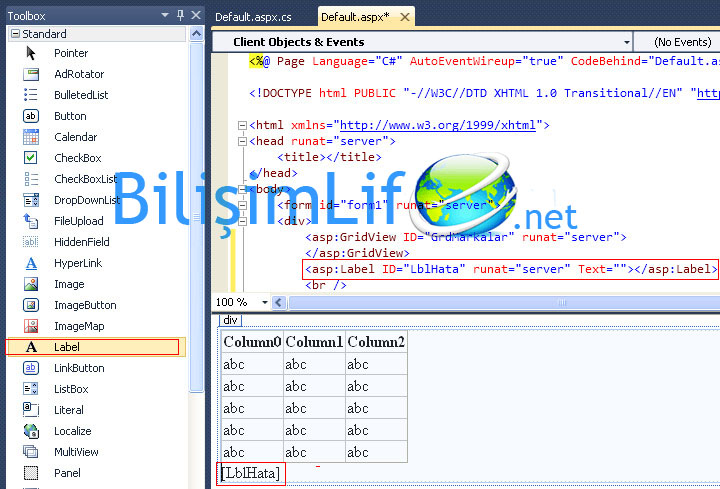
Task: Pick the ImageButton control icon
Action: (x=31, y=305)
